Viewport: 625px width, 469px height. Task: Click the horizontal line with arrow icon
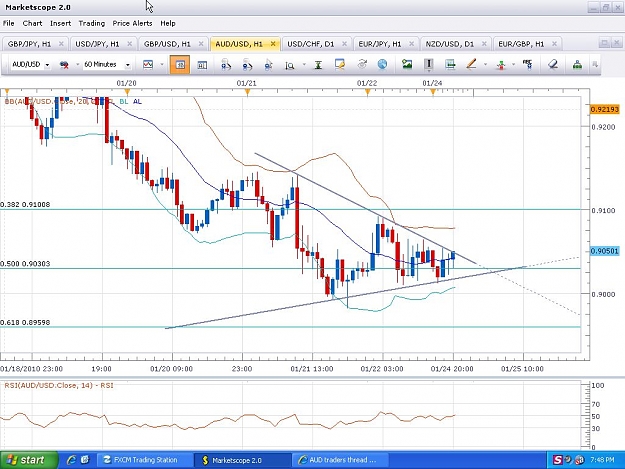(450, 65)
